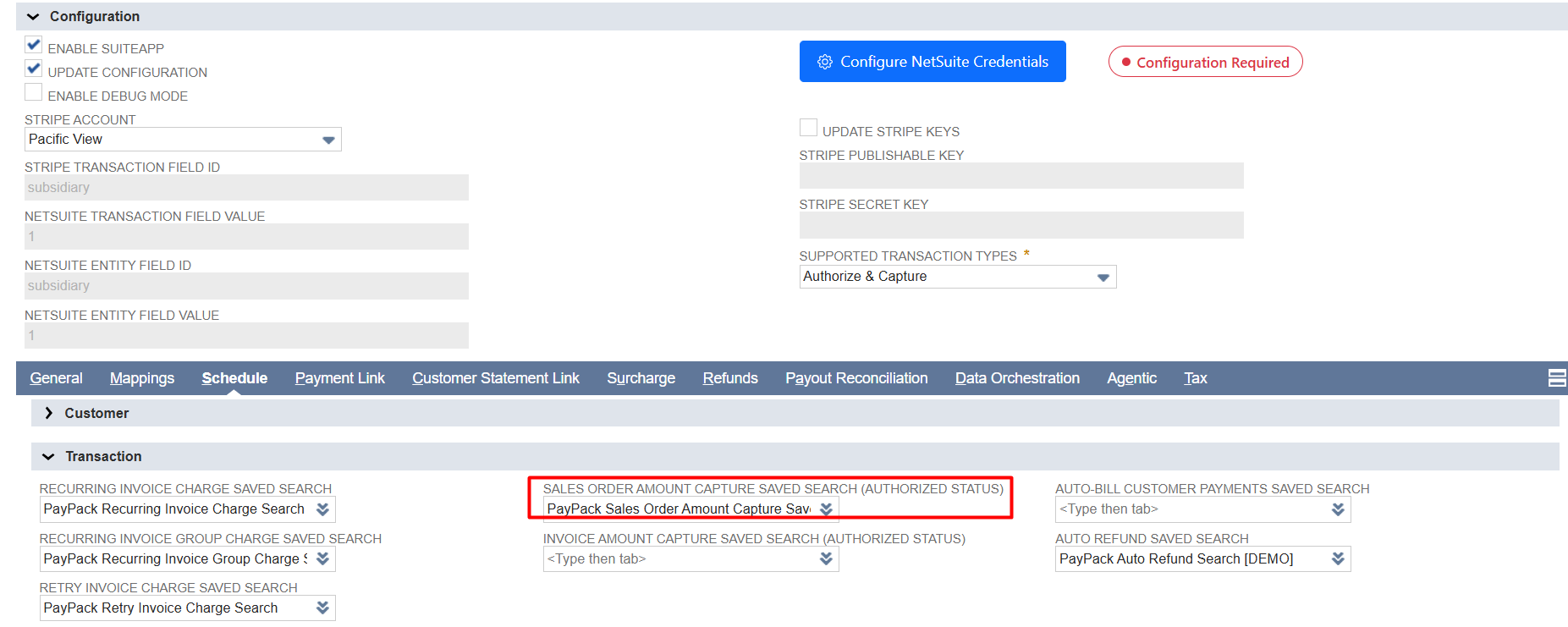Check the Update Stripe Keys checkbox
The image size is (1568, 627).
pos(808,128)
